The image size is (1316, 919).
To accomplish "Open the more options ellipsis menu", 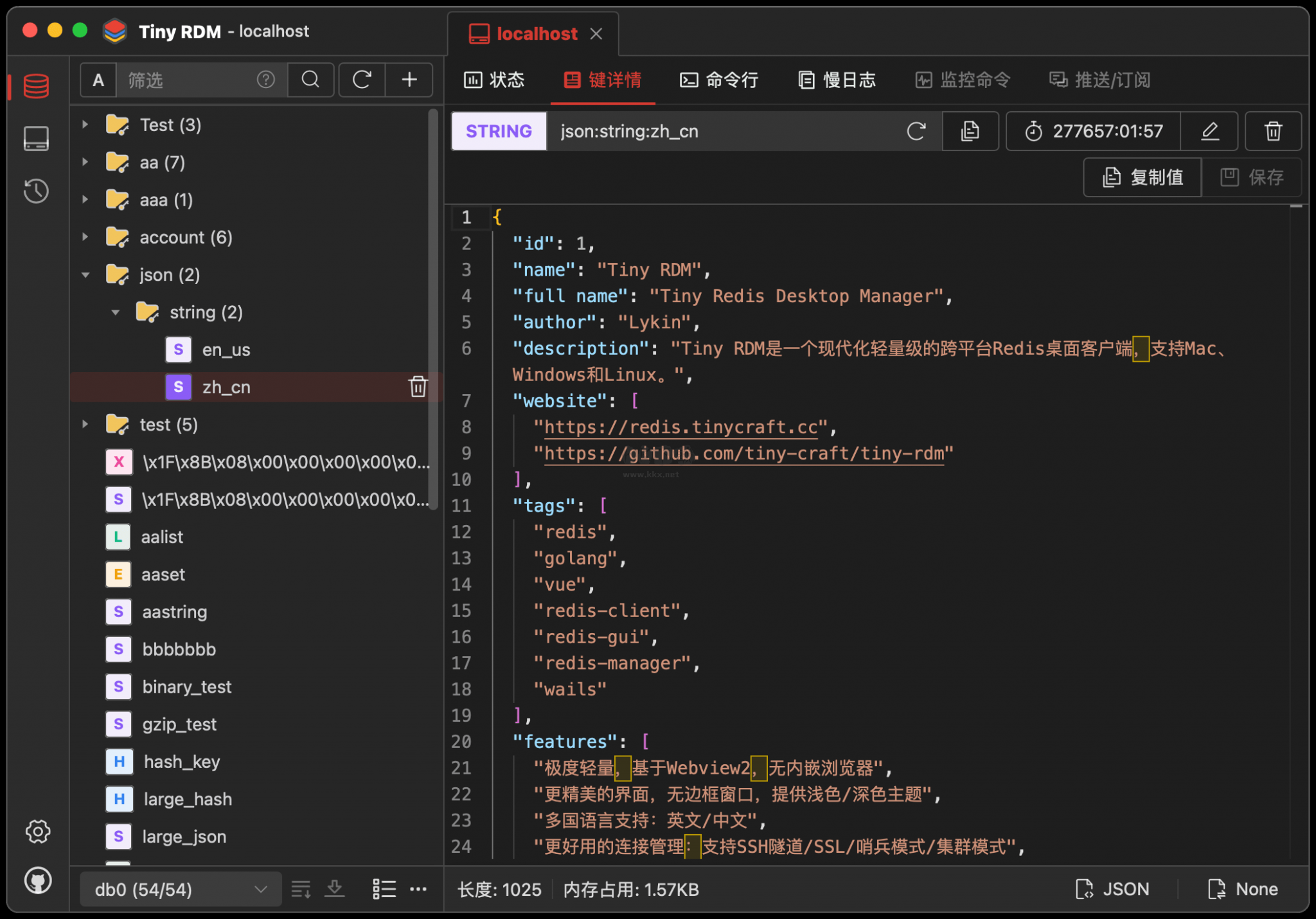I will [x=418, y=889].
